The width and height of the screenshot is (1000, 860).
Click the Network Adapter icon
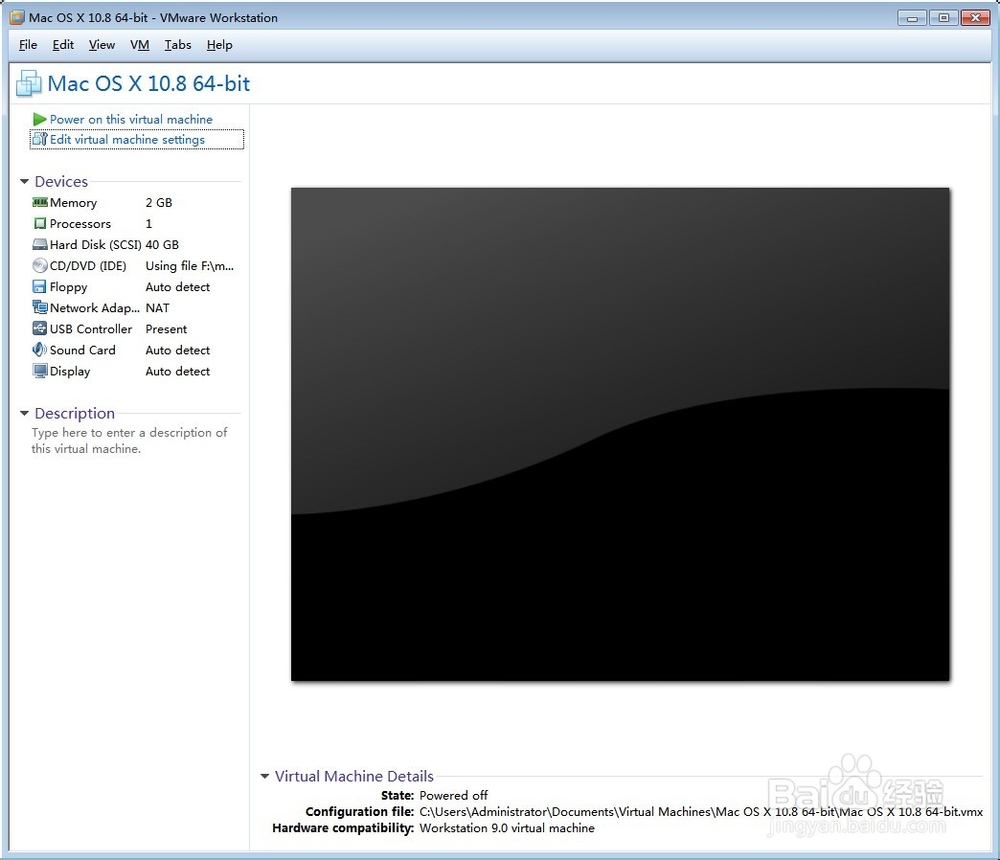(x=40, y=308)
